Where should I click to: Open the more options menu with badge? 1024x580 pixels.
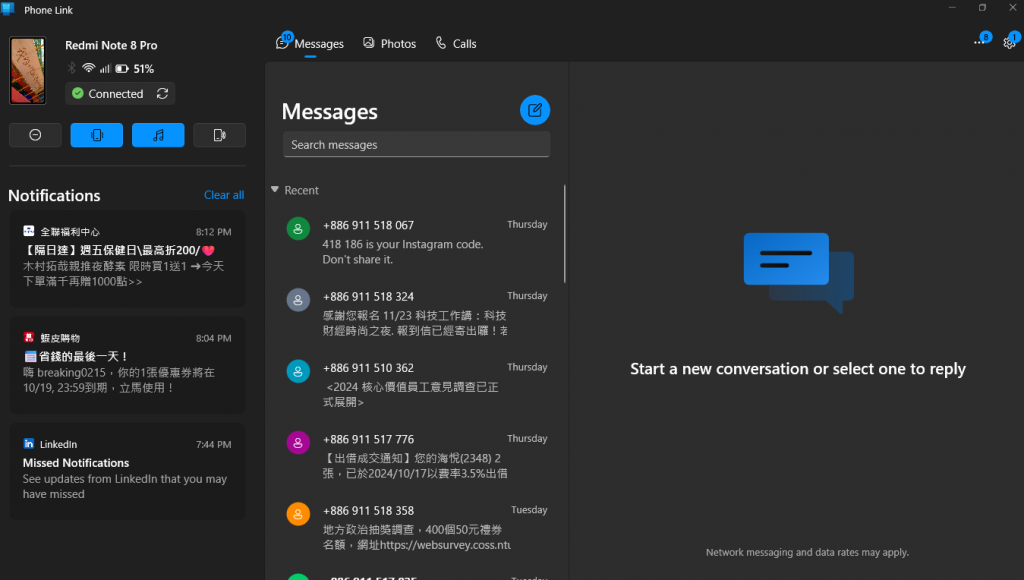click(x=980, y=42)
